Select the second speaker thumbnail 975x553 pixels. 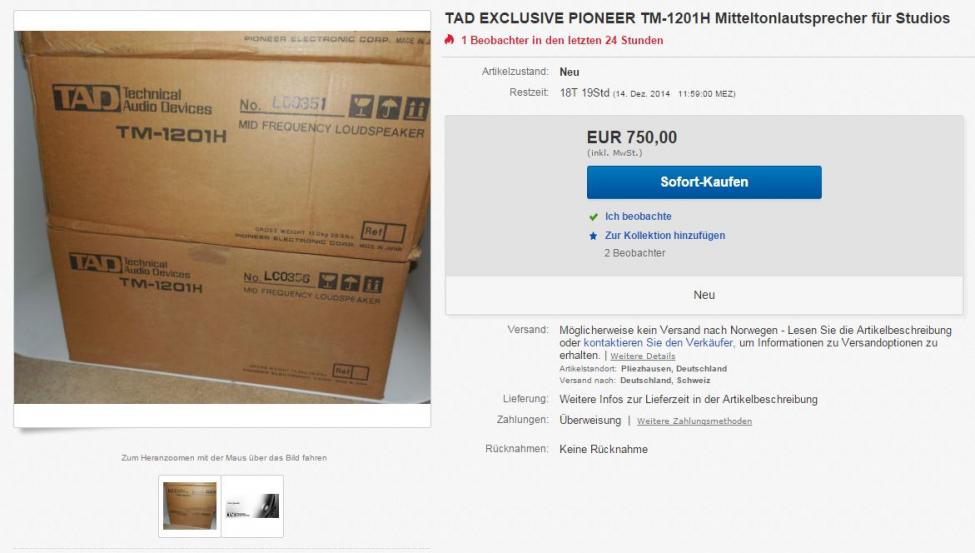(x=252, y=506)
